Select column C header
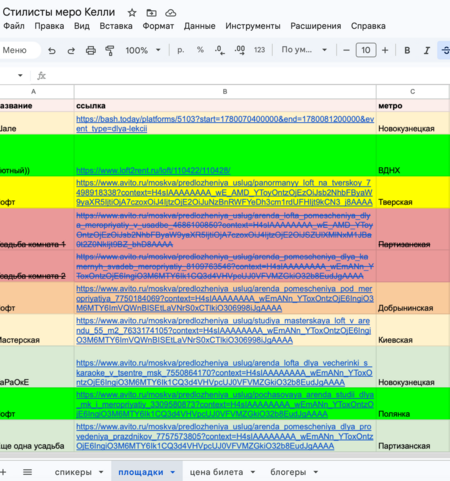The height and width of the screenshot is (481, 450). point(413,92)
